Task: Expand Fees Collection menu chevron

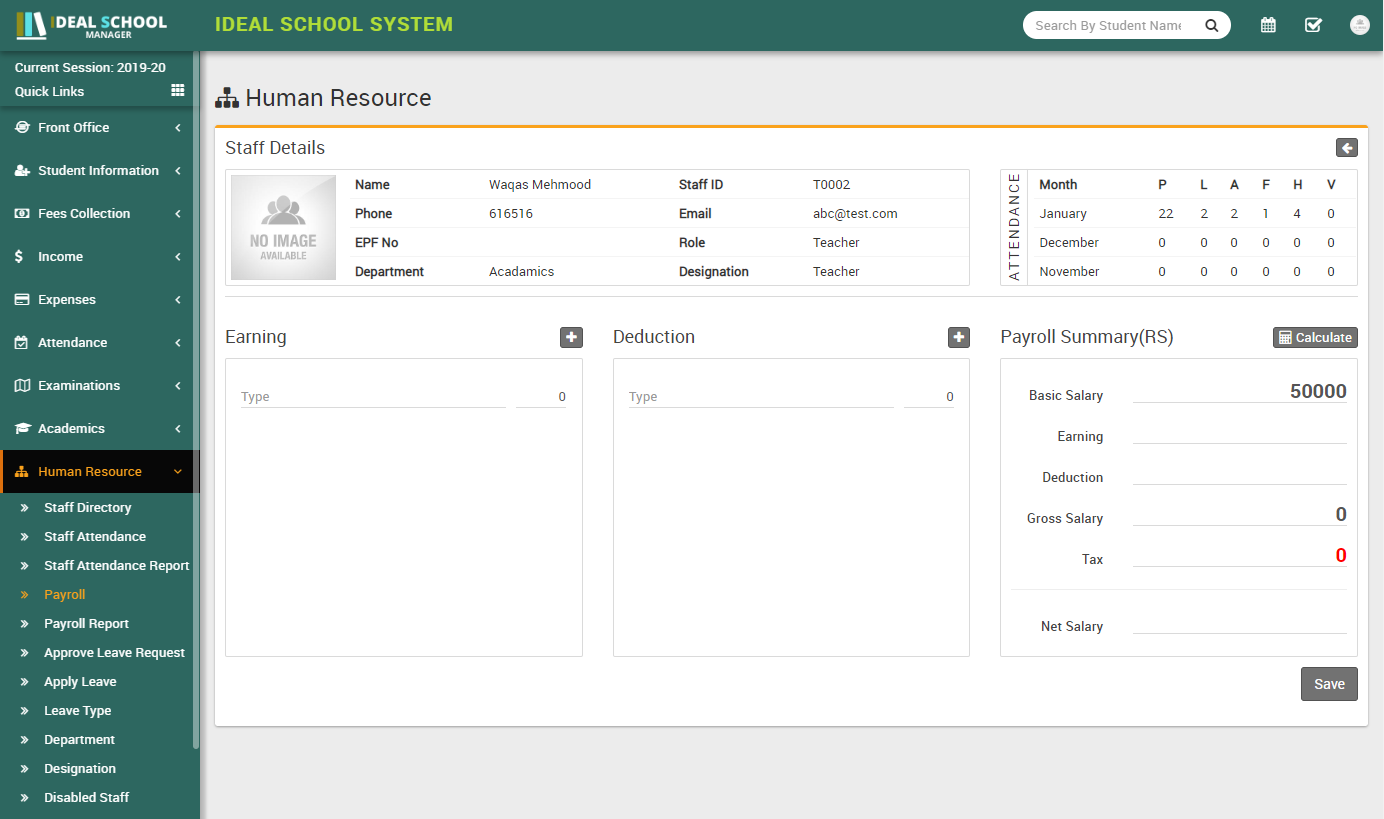Action: pos(178,214)
